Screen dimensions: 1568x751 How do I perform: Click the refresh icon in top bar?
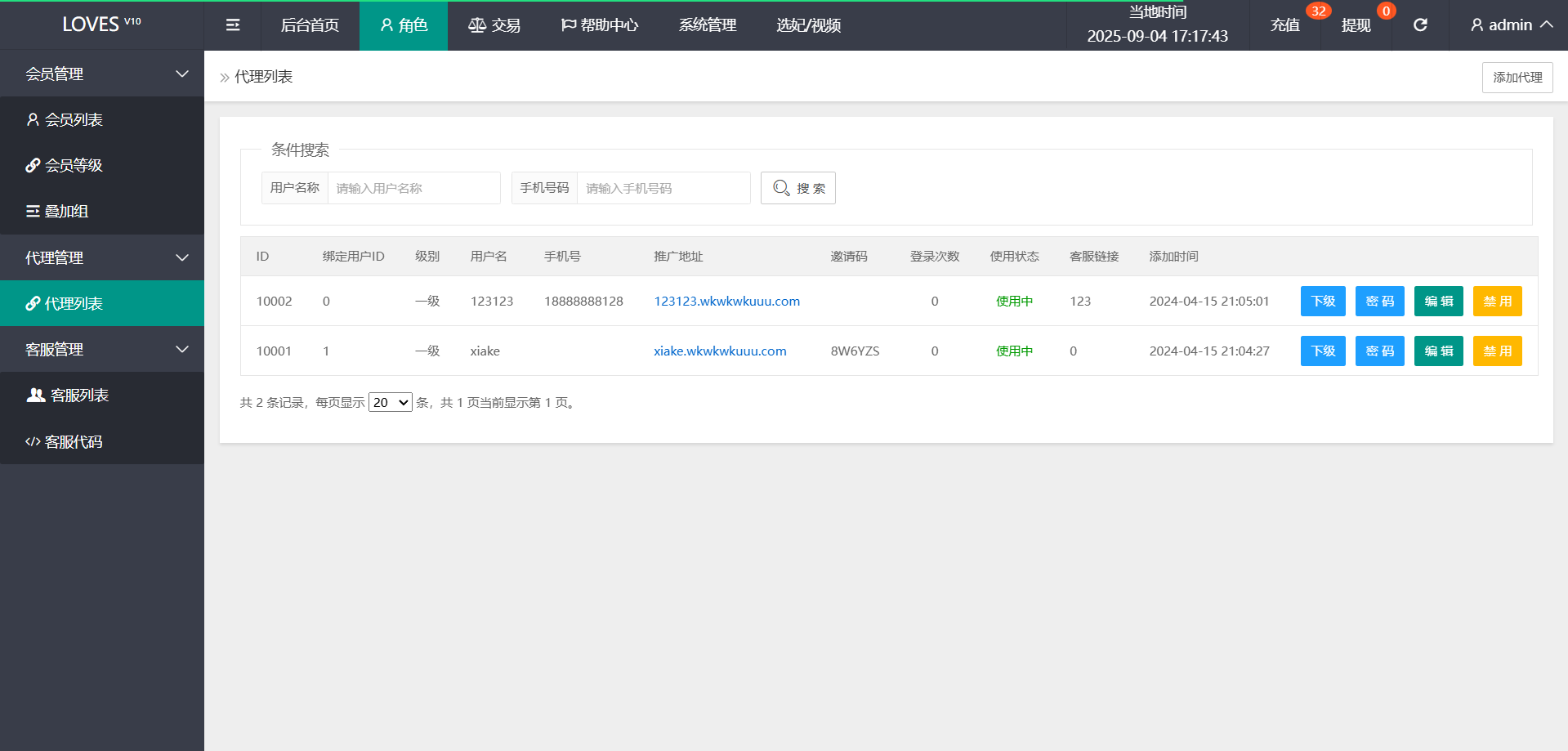pyautogui.click(x=1420, y=25)
